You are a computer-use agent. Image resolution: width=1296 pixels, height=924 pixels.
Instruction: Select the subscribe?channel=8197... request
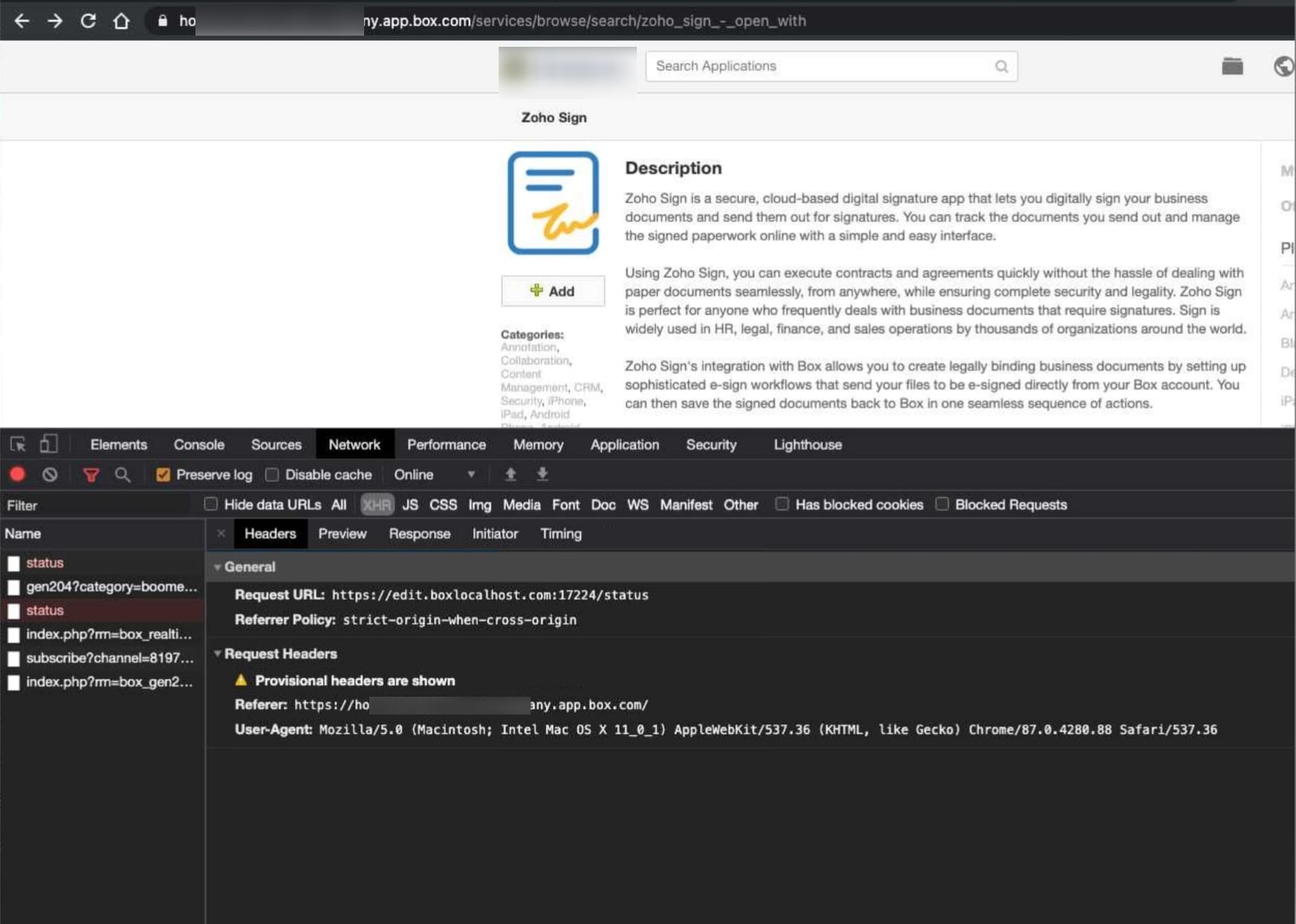[103, 658]
